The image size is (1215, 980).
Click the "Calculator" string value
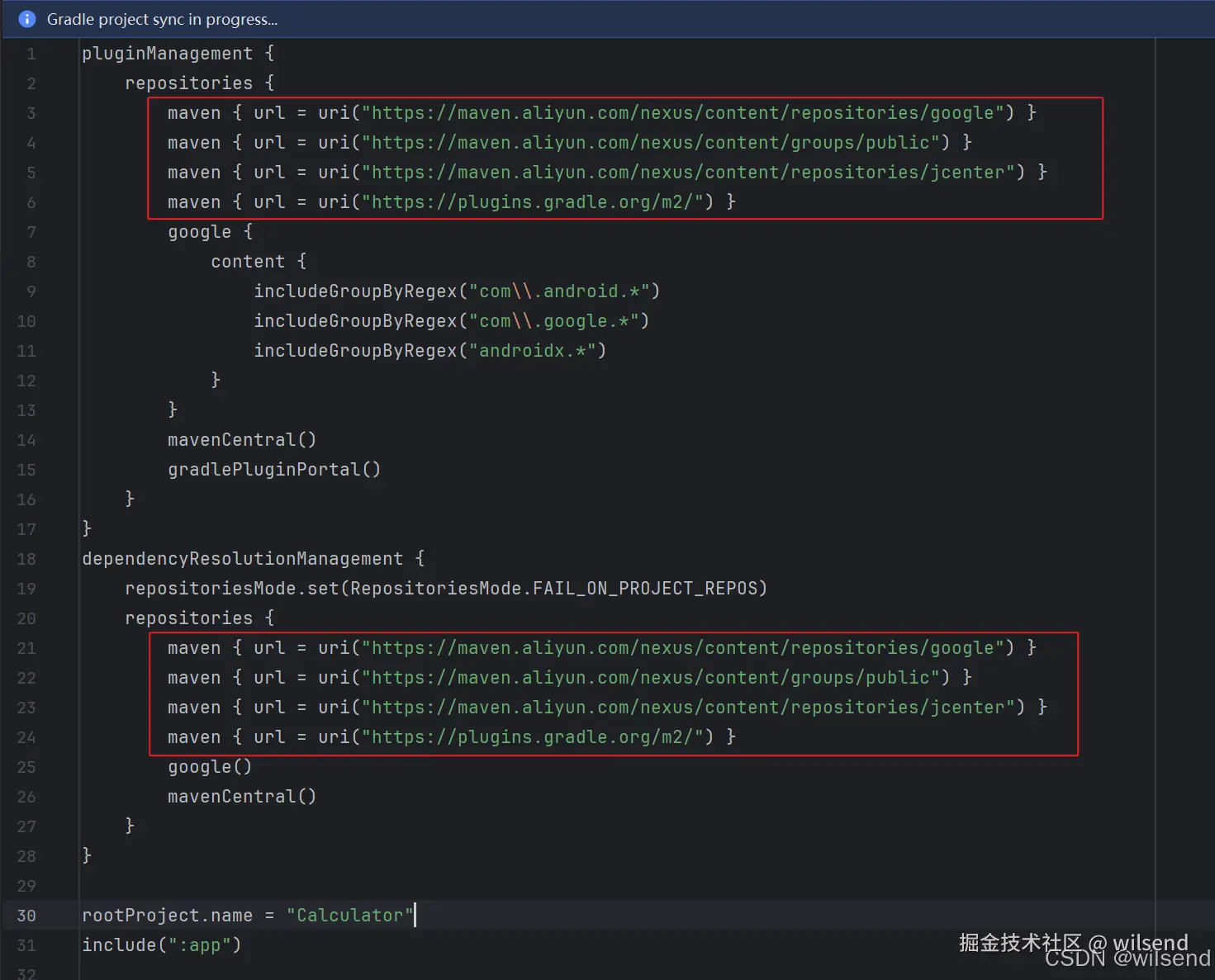tap(349, 916)
